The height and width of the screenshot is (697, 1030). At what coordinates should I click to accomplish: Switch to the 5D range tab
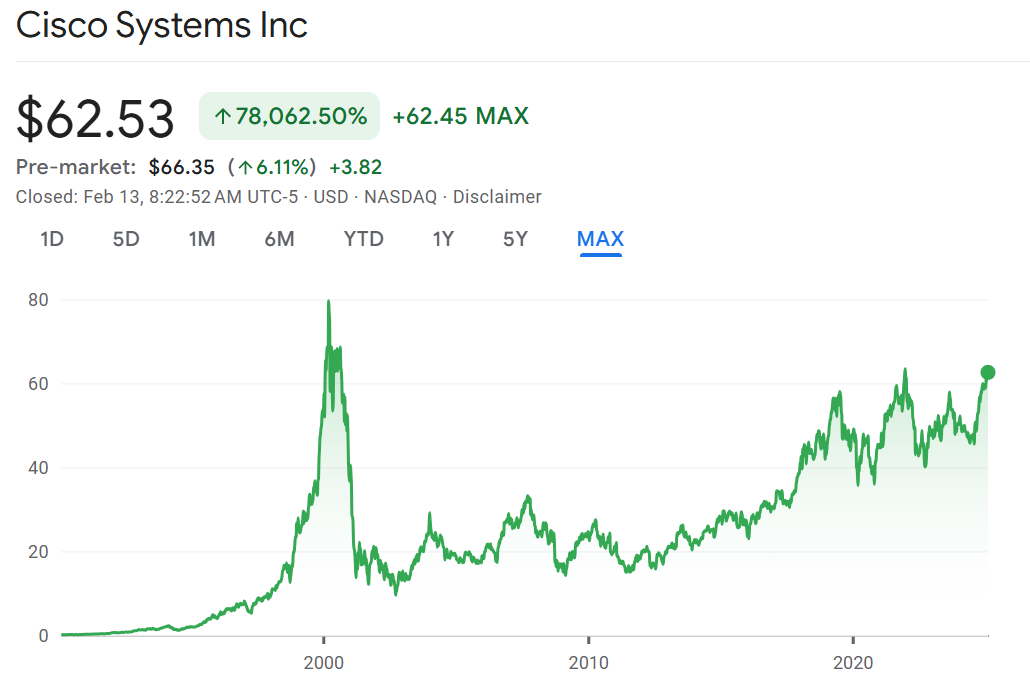126,239
